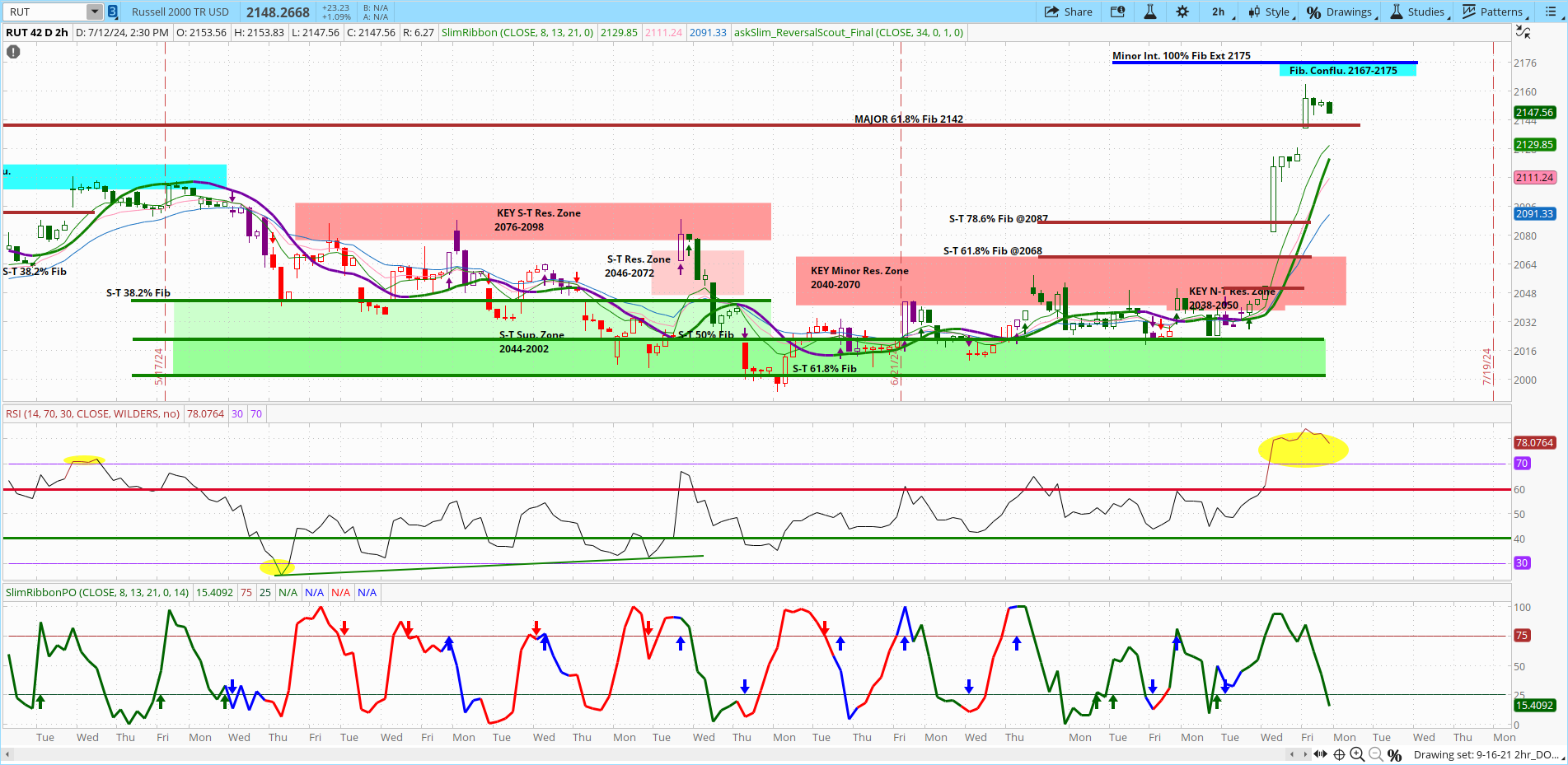Click the zoom magnifier icon in the status bar

(1358, 755)
